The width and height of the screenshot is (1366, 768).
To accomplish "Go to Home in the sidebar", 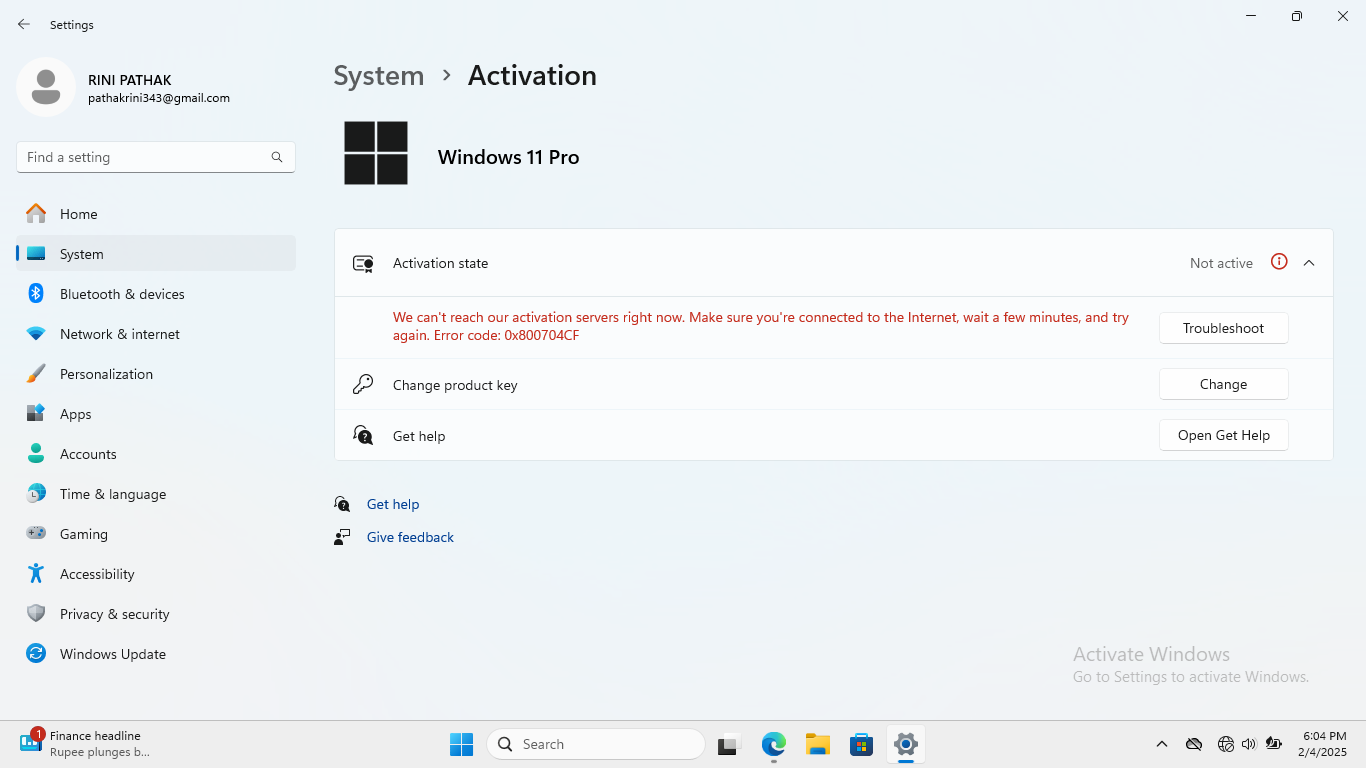I will pyautogui.click(x=78, y=214).
